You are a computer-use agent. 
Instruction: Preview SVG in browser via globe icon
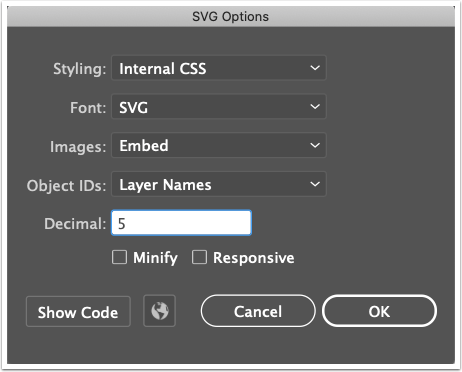click(x=160, y=311)
